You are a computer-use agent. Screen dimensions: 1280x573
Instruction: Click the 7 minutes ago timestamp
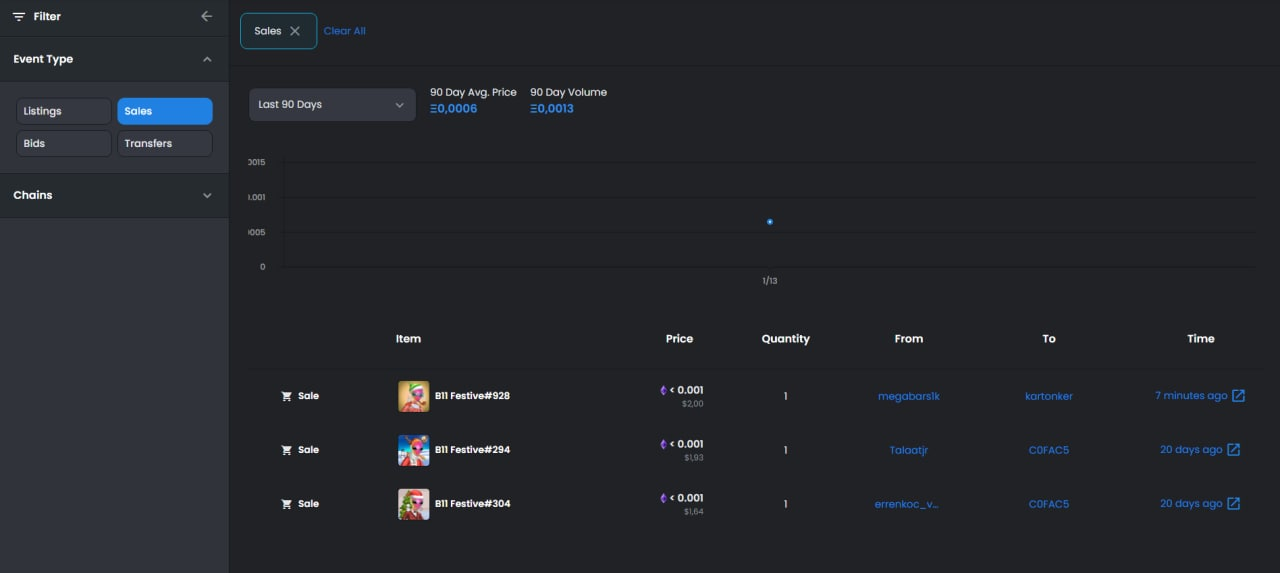tap(1191, 396)
